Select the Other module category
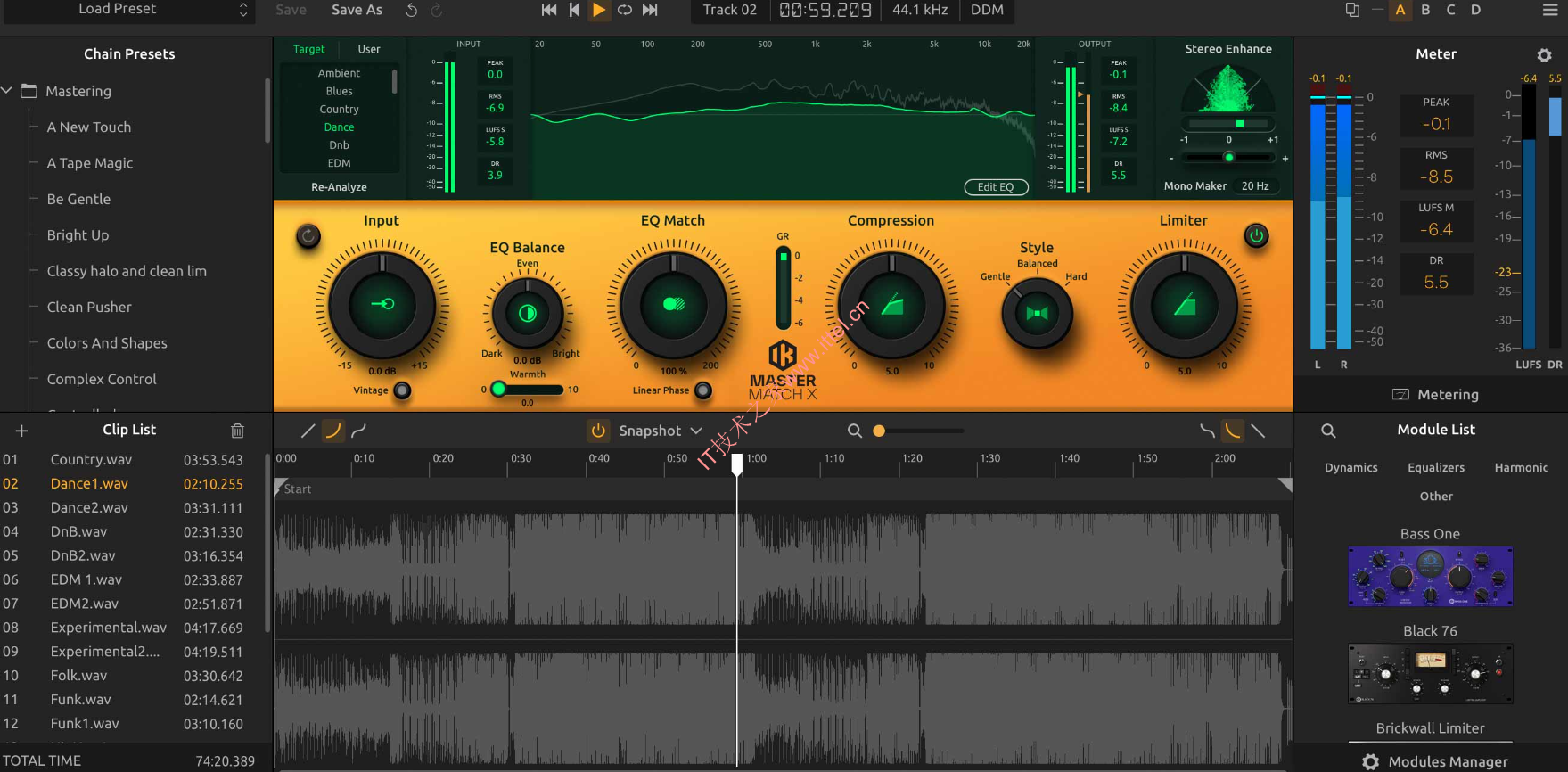The width and height of the screenshot is (1568, 772). [x=1436, y=497]
